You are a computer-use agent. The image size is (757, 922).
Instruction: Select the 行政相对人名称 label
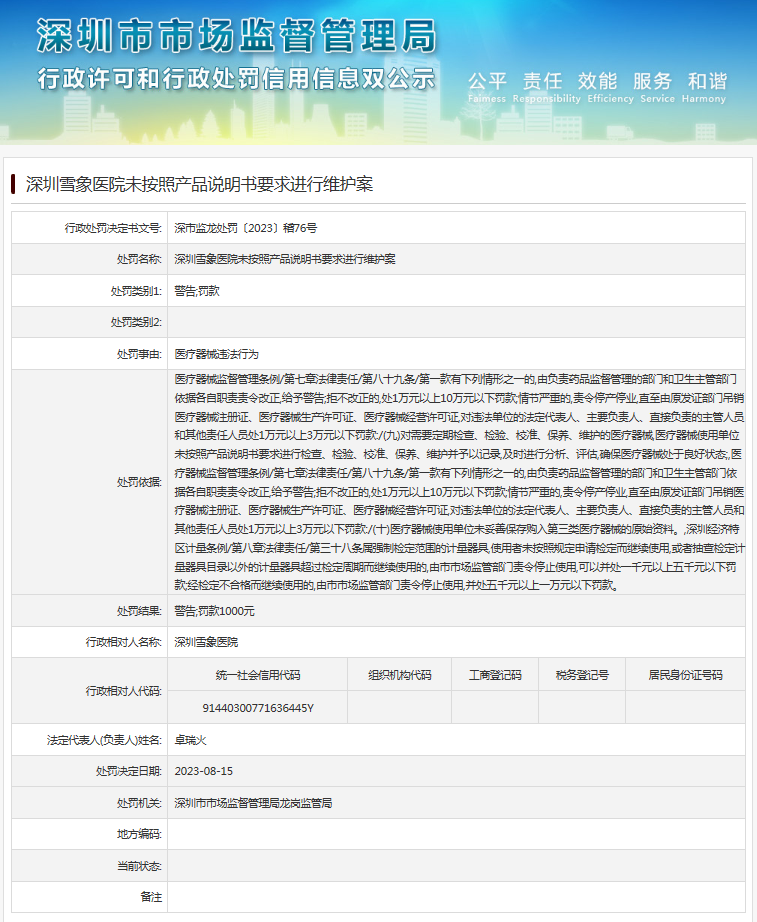(x=124, y=642)
